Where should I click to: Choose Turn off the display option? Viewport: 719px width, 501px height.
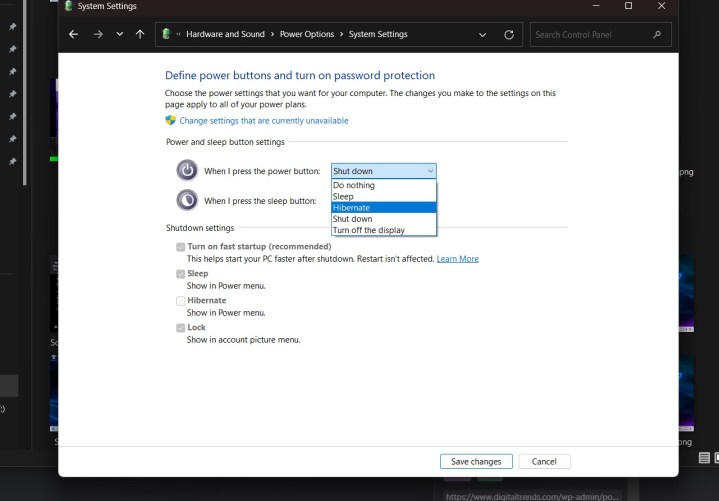pos(384,230)
